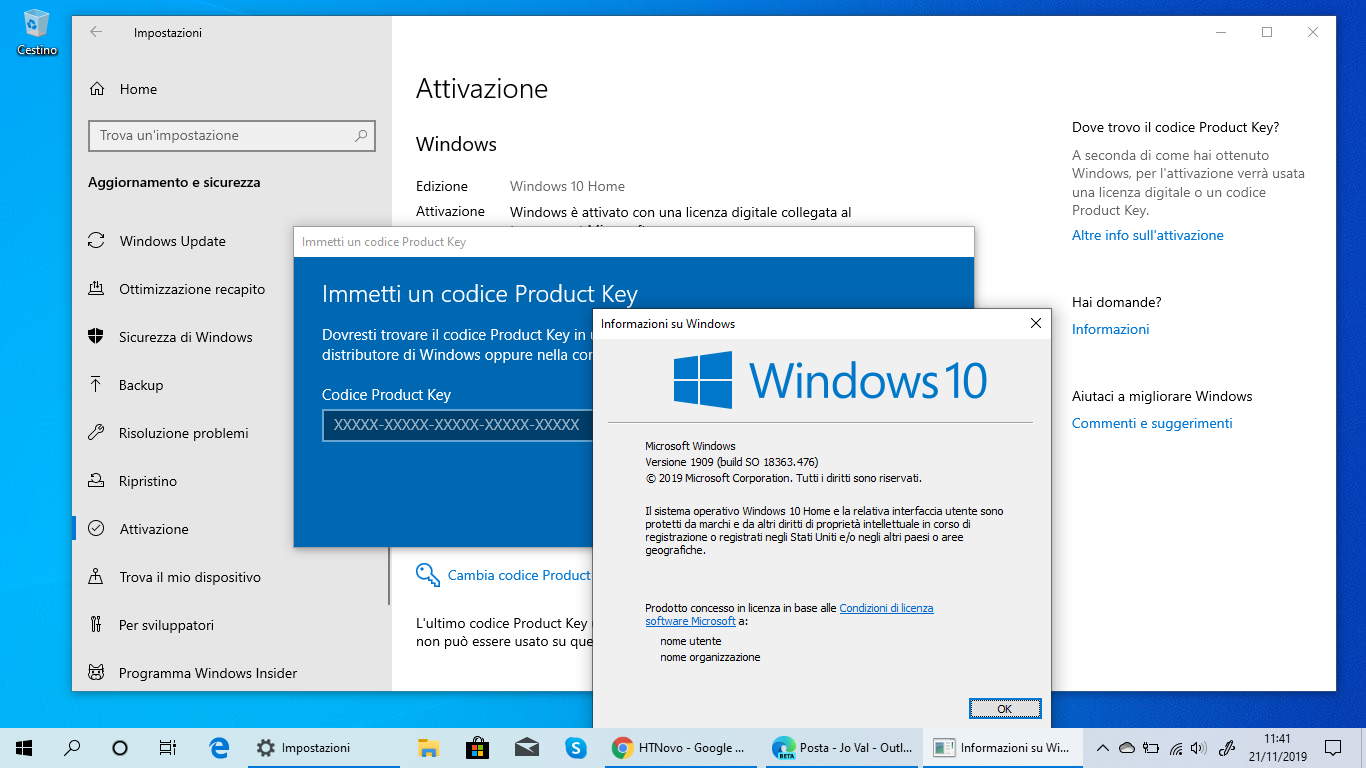Viewport: 1366px width, 768px height.
Task: Open Task View on taskbar
Action: click(168, 747)
